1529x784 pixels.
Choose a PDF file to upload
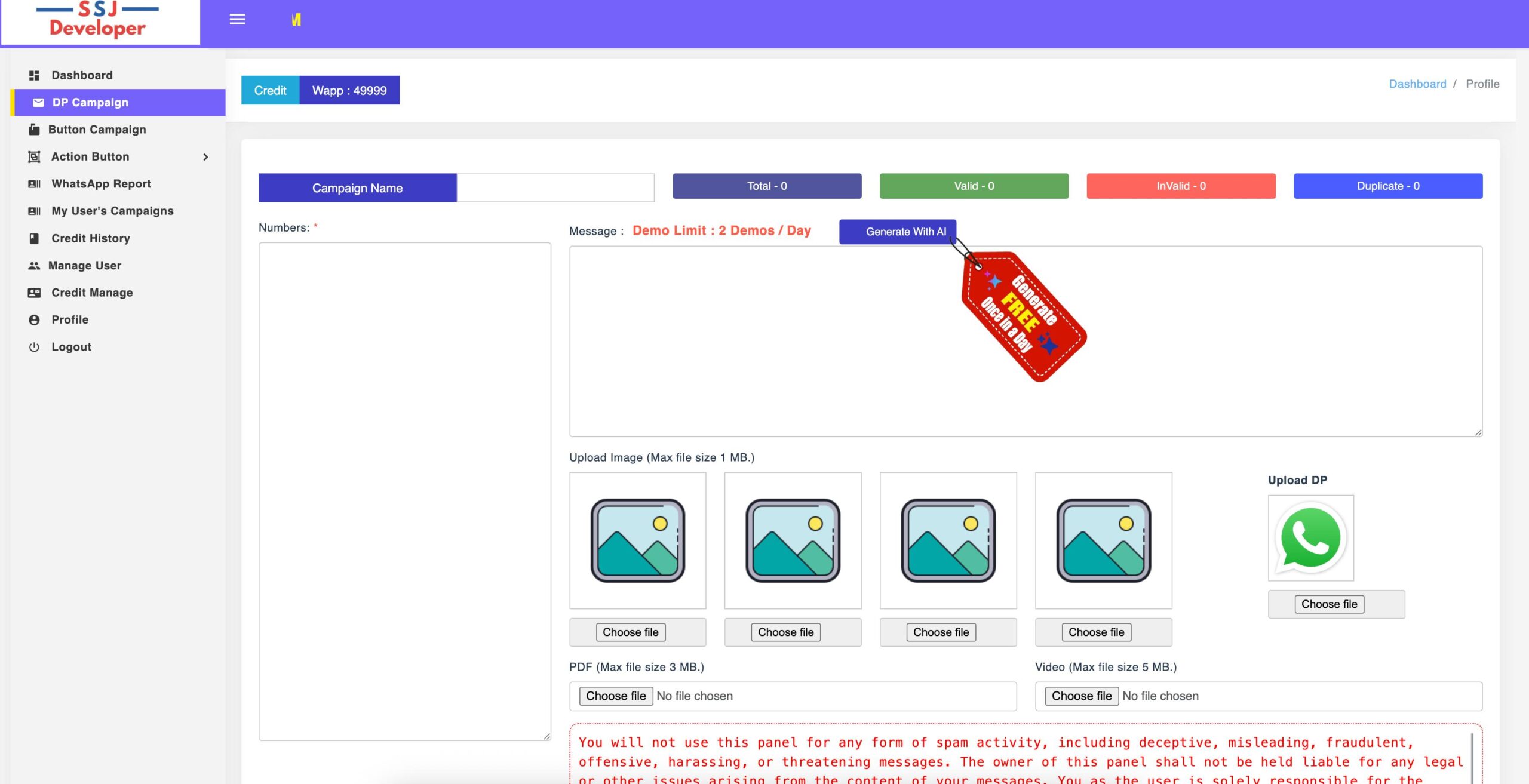tap(615, 696)
